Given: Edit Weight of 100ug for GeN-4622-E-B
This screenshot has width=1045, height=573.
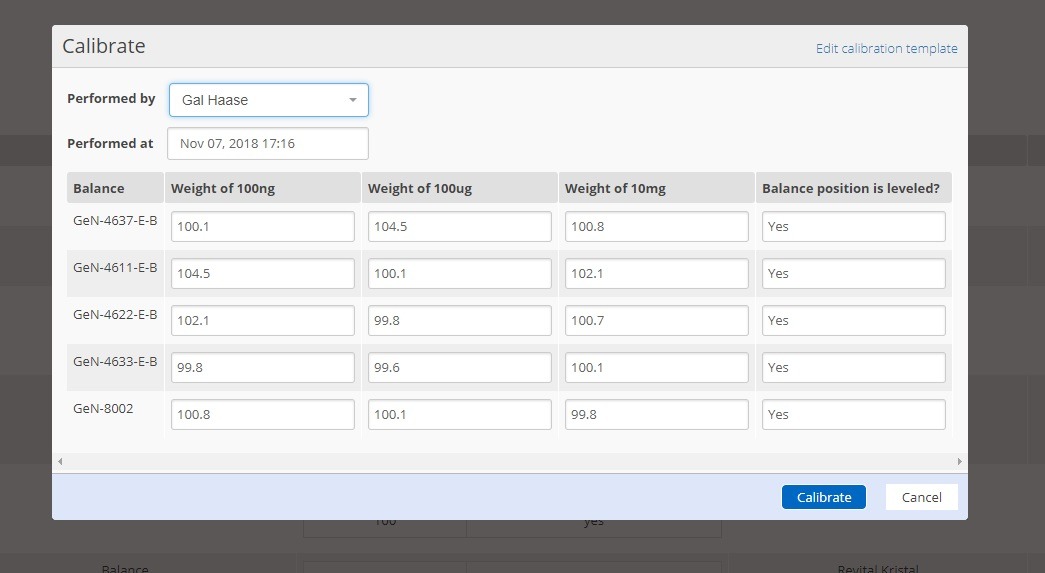Looking at the screenshot, I should [459, 320].
